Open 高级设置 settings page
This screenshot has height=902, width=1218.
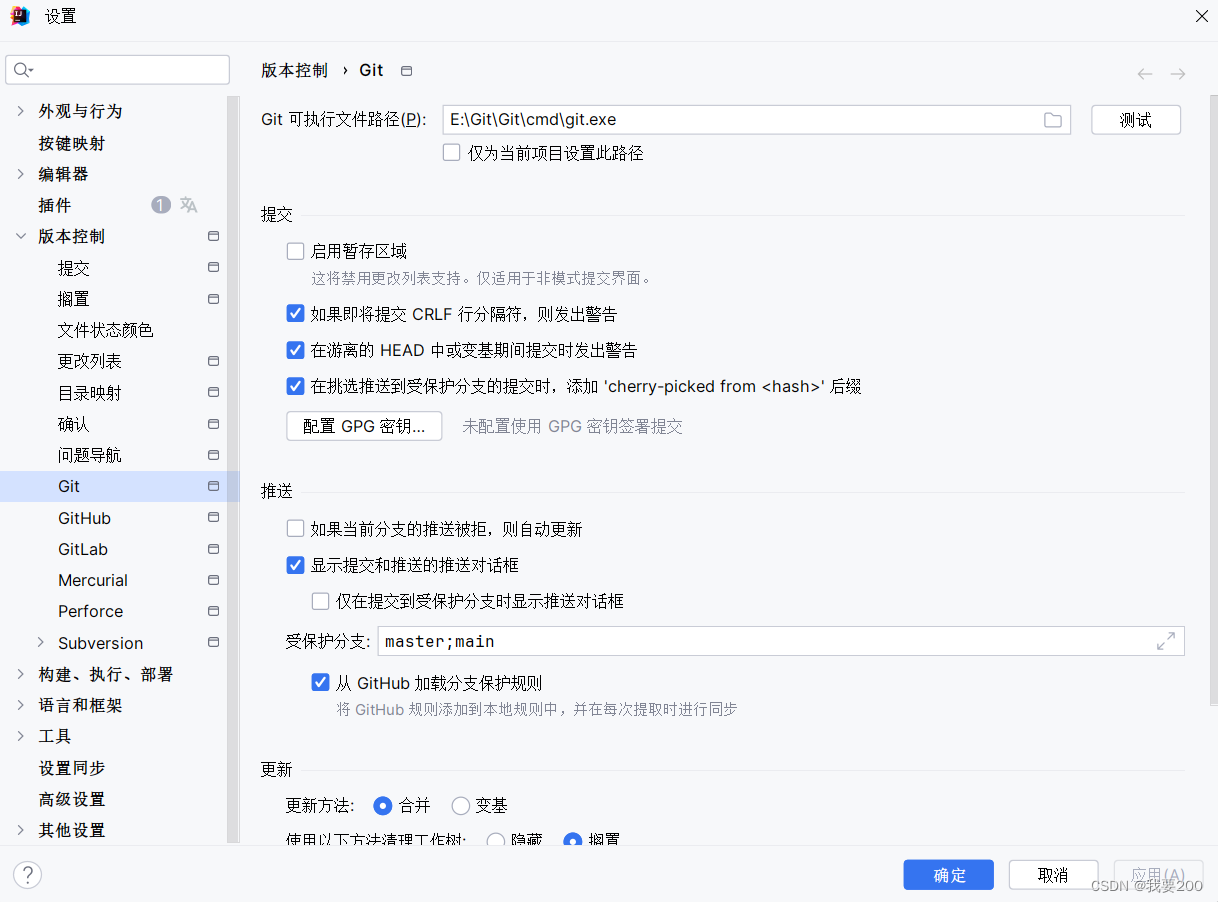click(72, 799)
